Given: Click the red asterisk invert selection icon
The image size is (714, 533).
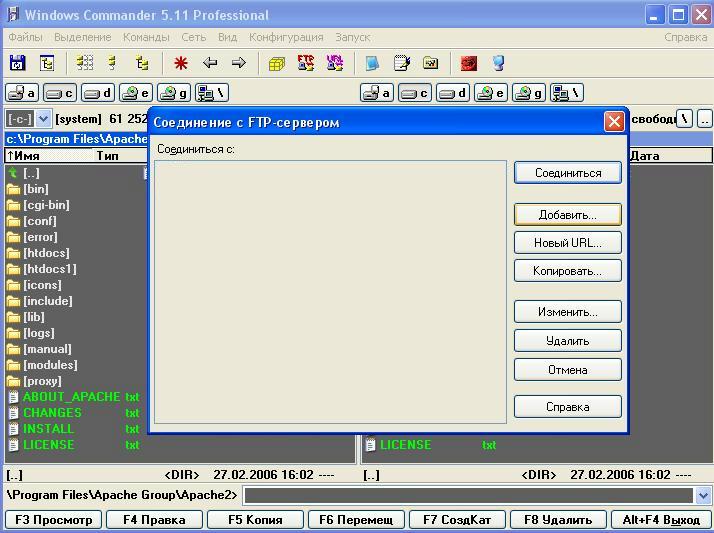Looking at the screenshot, I should (x=181, y=63).
